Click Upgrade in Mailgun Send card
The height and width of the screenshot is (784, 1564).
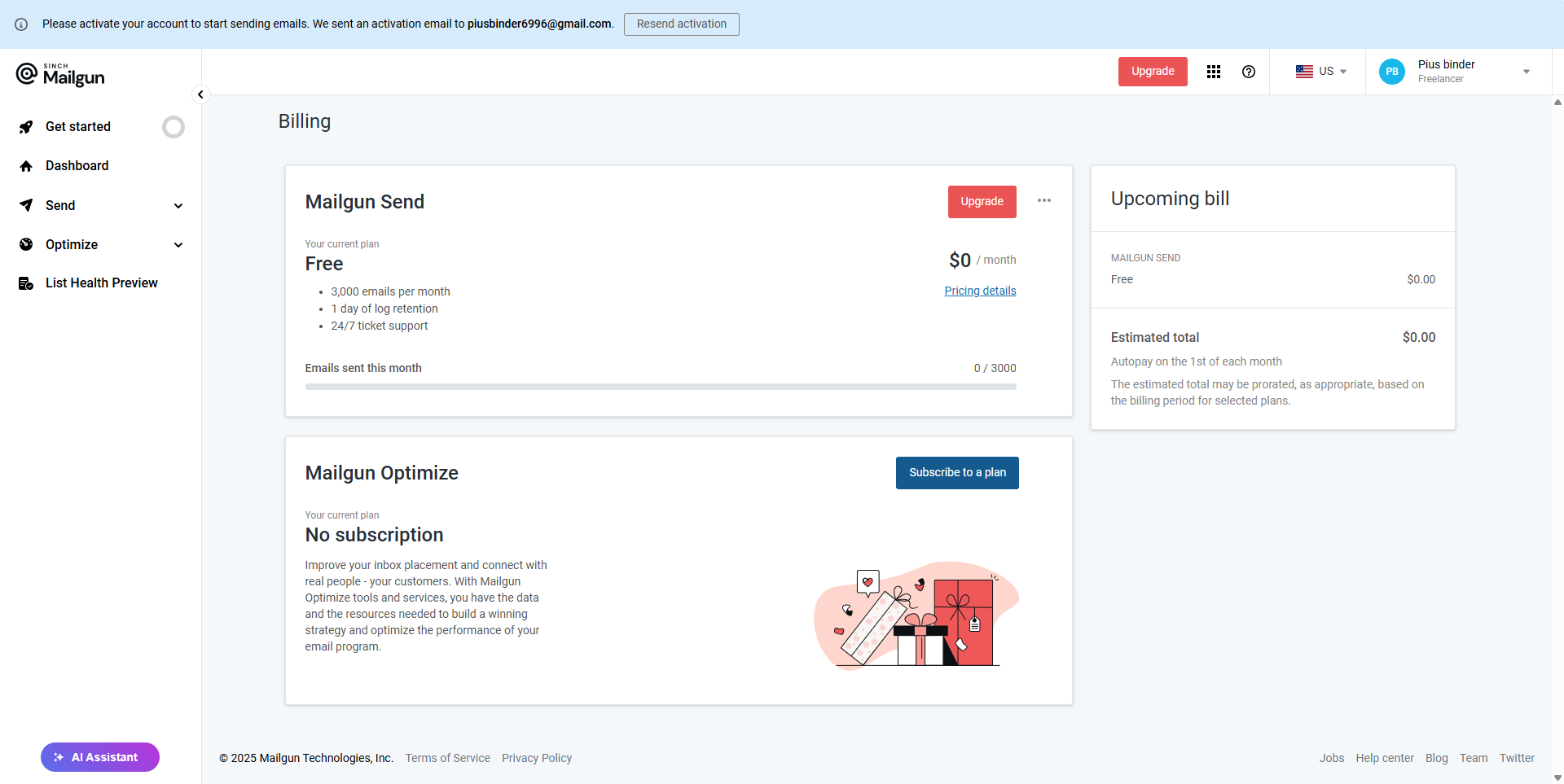[x=982, y=202]
